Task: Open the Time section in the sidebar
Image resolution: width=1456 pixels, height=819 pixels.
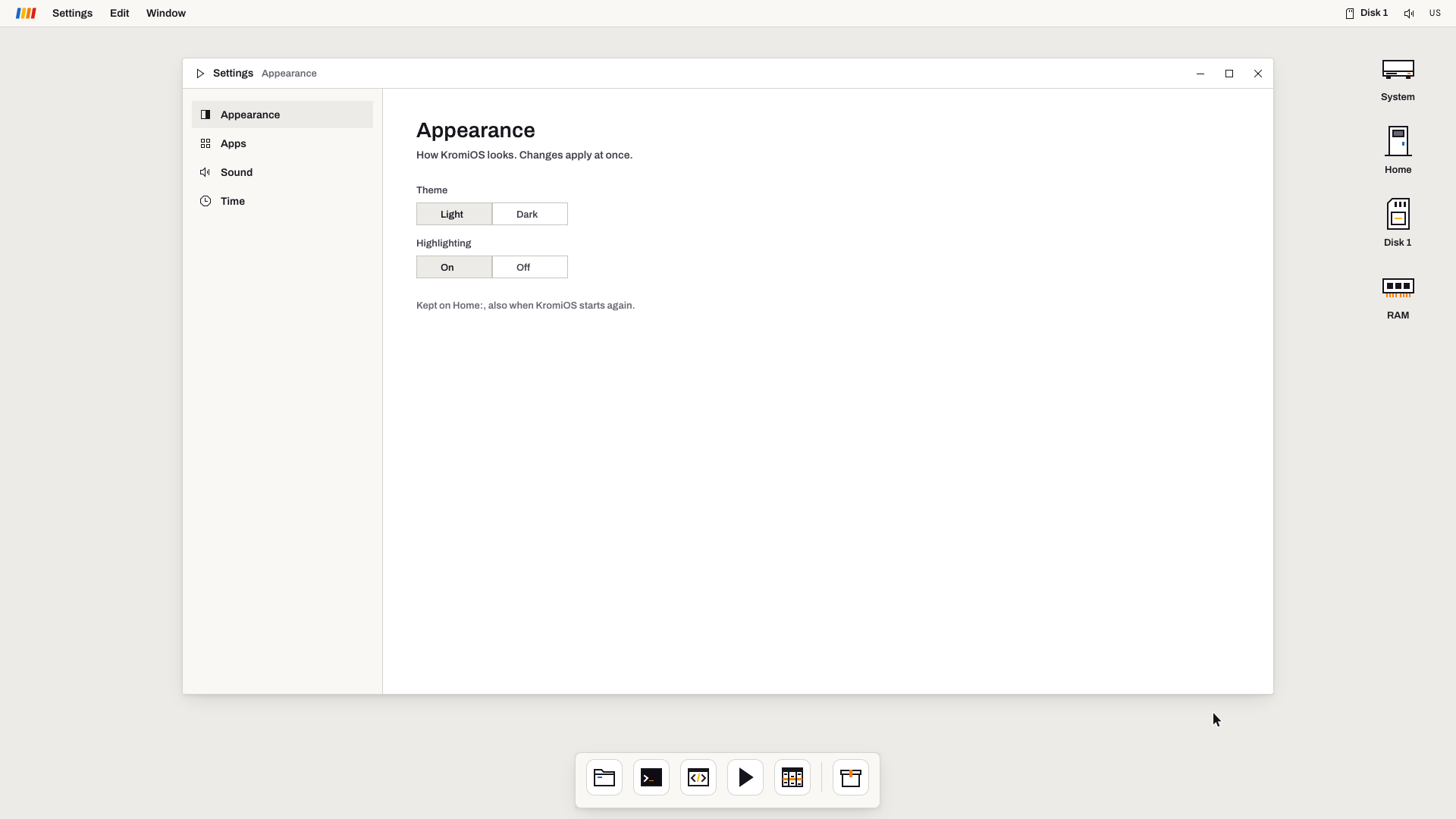Action: click(282, 201)
